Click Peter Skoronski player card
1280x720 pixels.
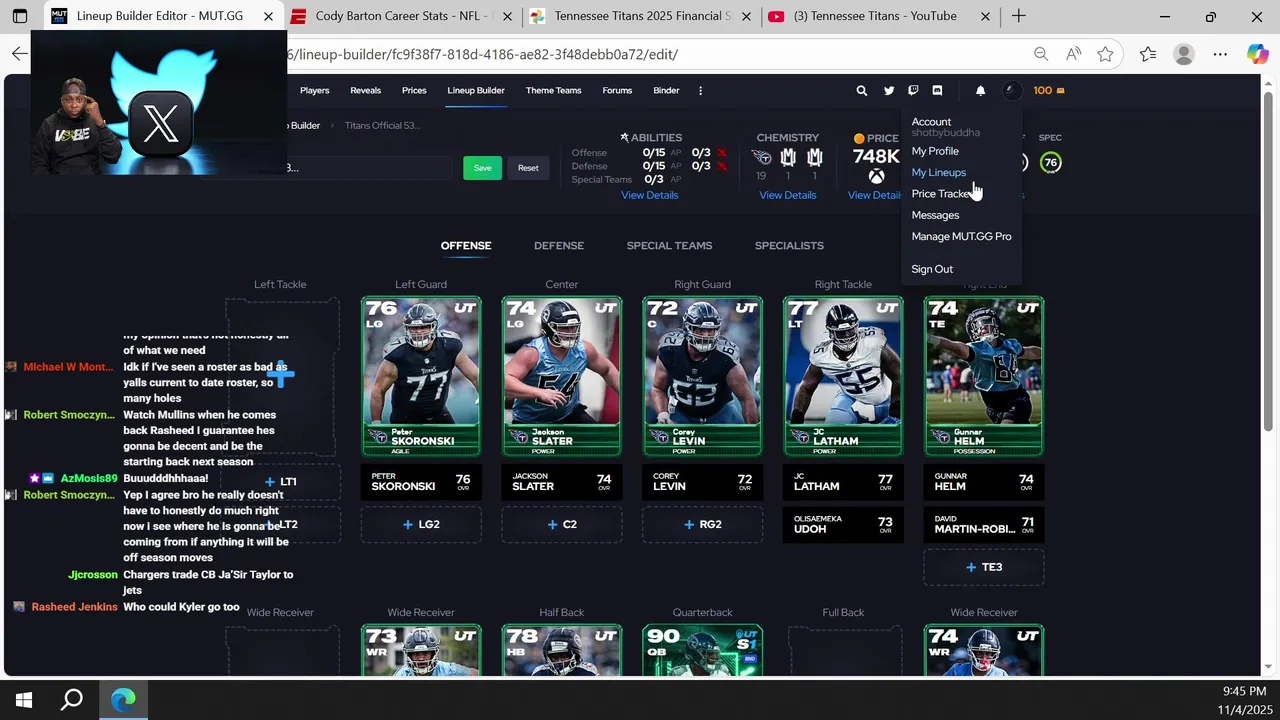click(421, 376)
